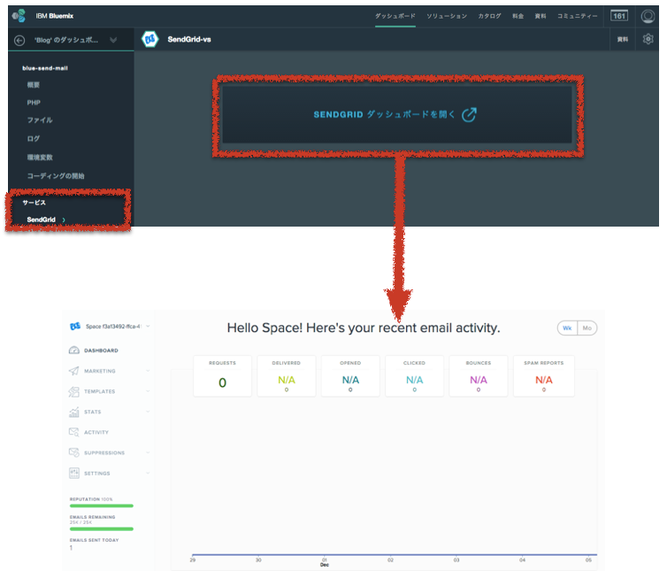The image size is (667, 578).
Task: Click the IBM Bluemix logo icon
Action: pos(19,16)
